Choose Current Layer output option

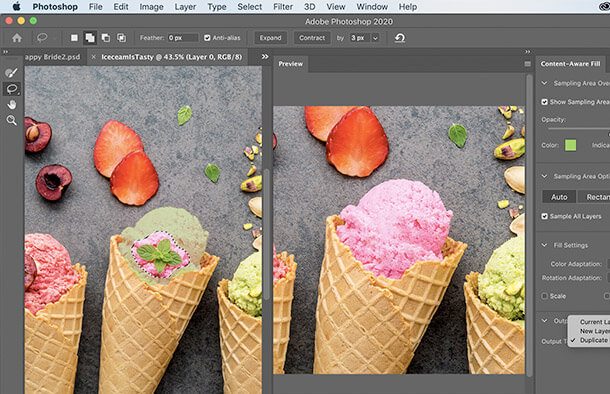point(594,322)
